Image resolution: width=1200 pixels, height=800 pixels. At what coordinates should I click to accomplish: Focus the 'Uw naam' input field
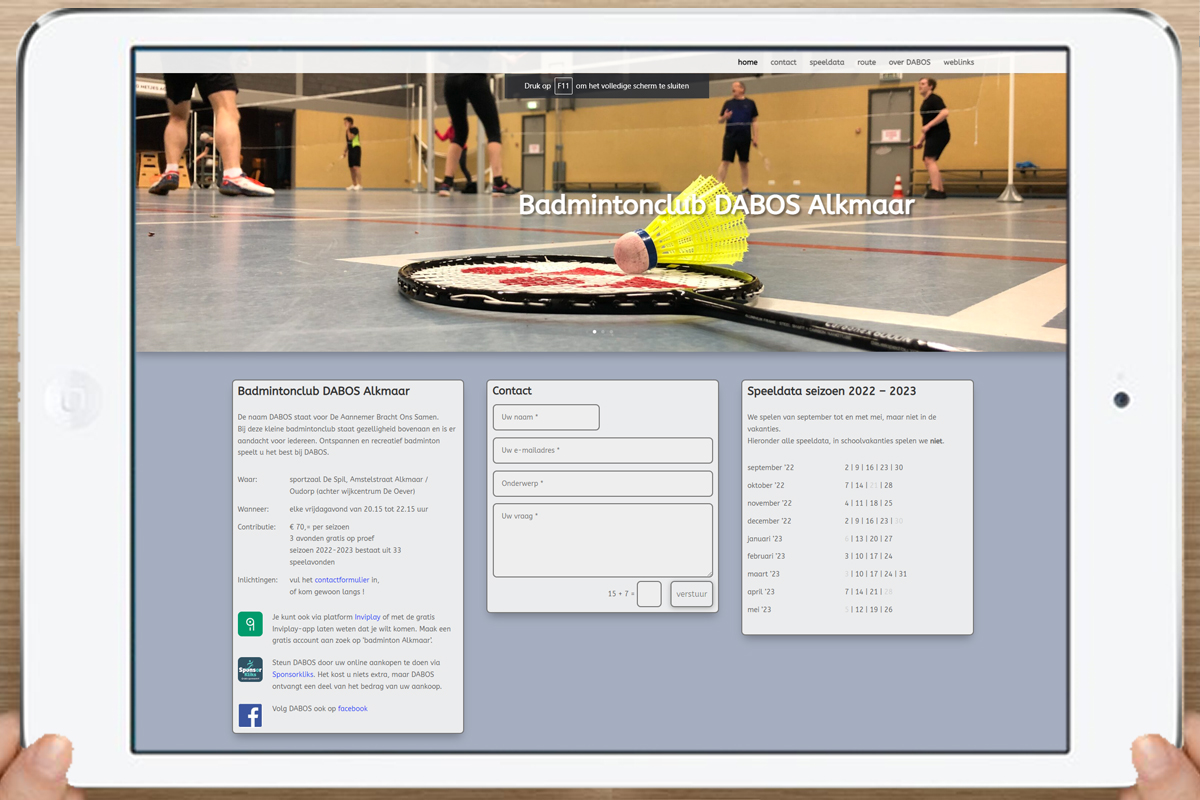pyautogui.click(x=546, y=417)
